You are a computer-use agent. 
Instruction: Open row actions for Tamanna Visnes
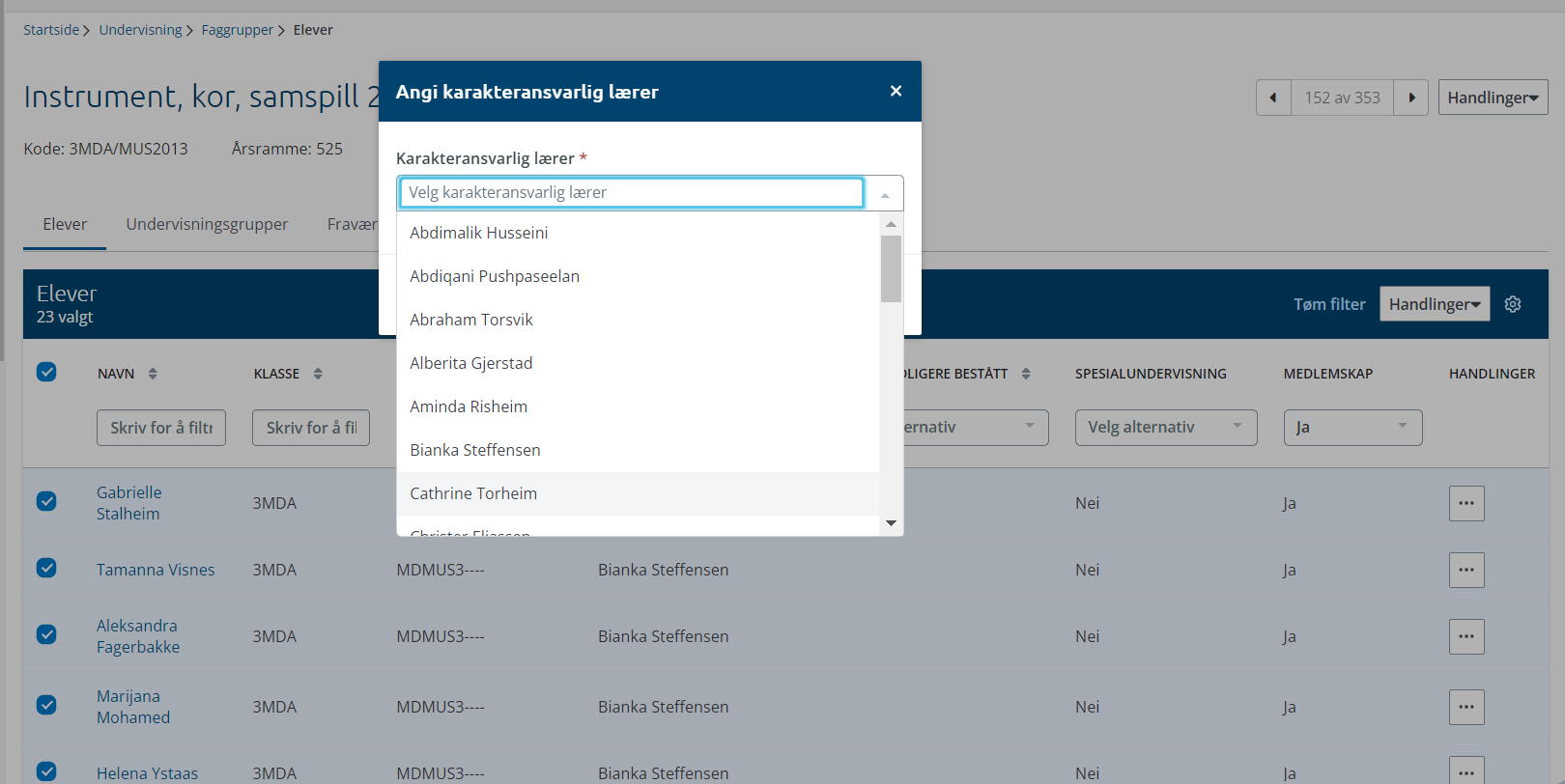(1466, 570)
